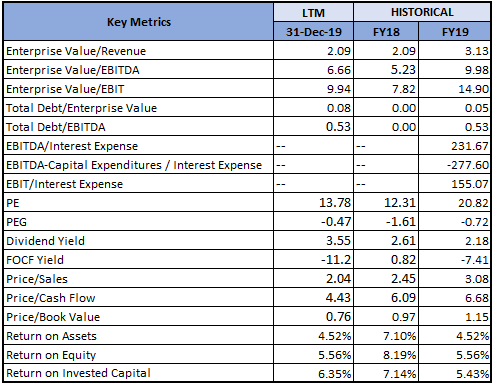Image resolution: width=494 pixels, height=384 pixels.
Task: Click the 31-Dec-19 date header
Action: tap(313, 32)
